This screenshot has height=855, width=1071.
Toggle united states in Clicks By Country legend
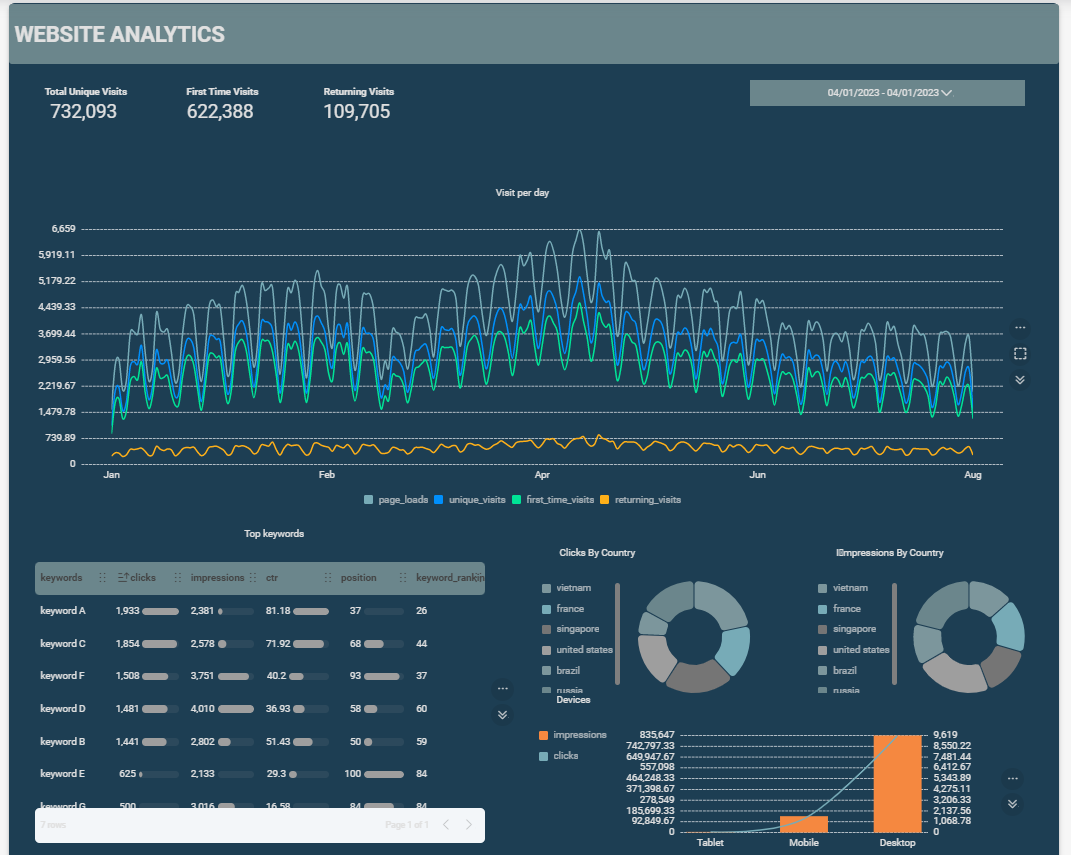click(x=577, y=650)
